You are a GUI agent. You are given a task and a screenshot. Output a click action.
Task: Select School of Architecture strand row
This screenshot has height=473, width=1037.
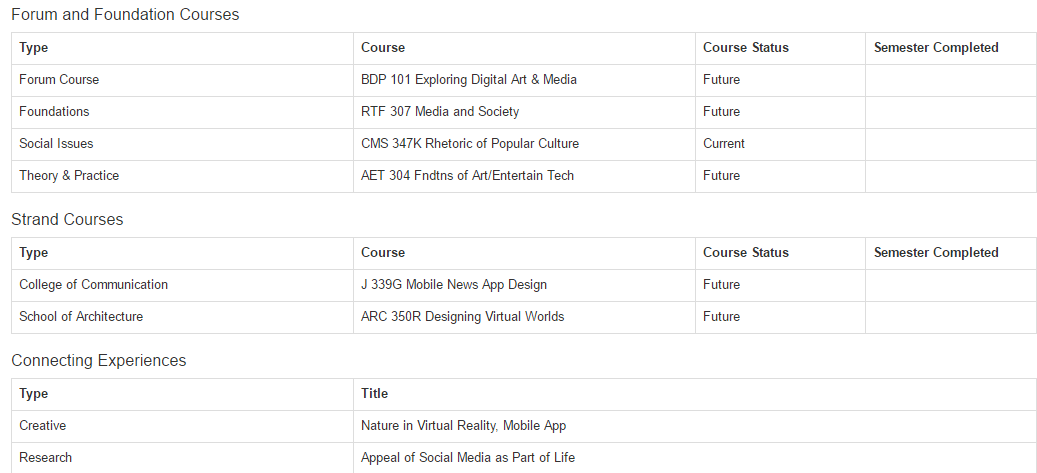(x=81, y=317)
